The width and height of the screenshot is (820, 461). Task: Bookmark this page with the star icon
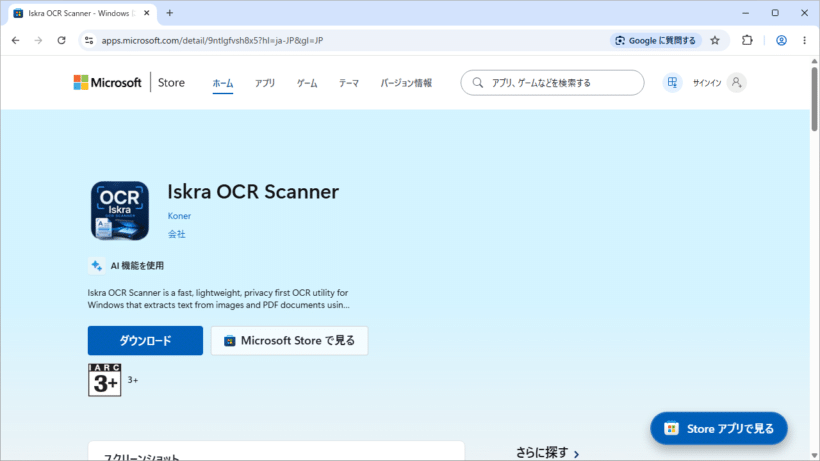click(x=715, y=40)
